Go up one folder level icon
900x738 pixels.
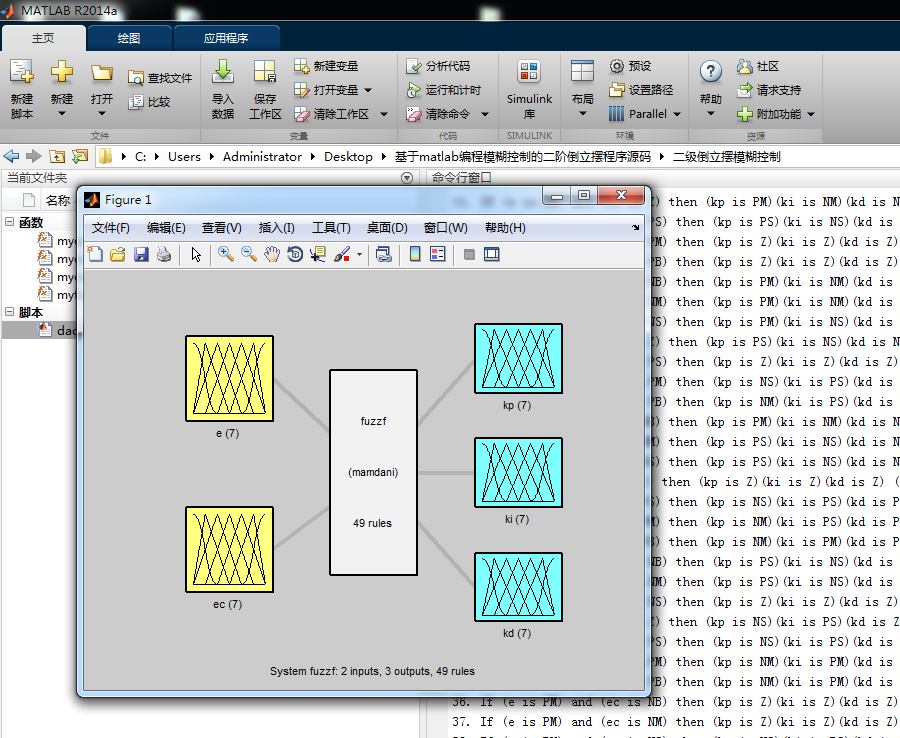tap(57, 156)
